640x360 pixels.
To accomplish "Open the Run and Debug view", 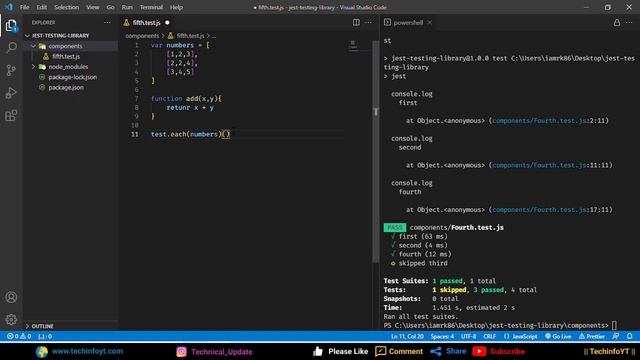I will [11, 93].
